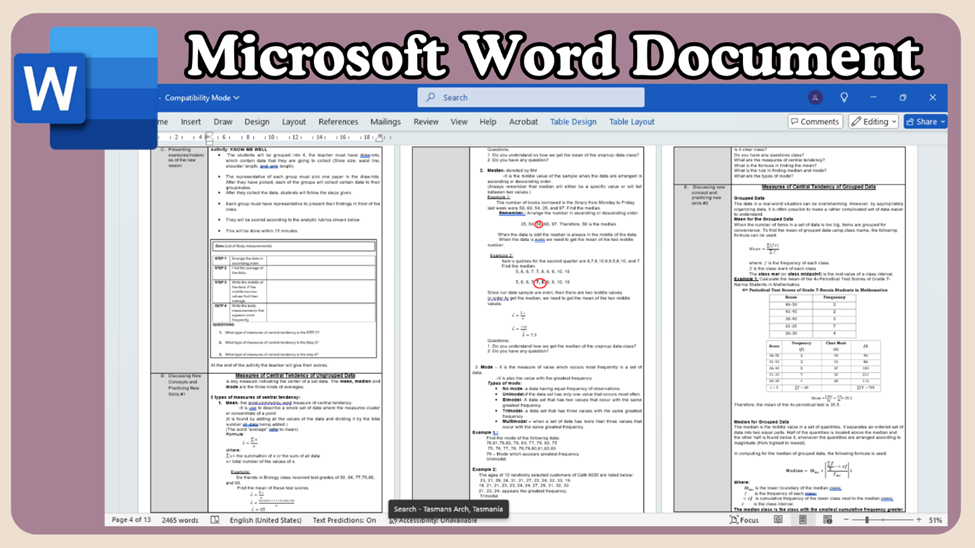
Task: Switch to Web Layout view icon
Action: click(828, 520)
